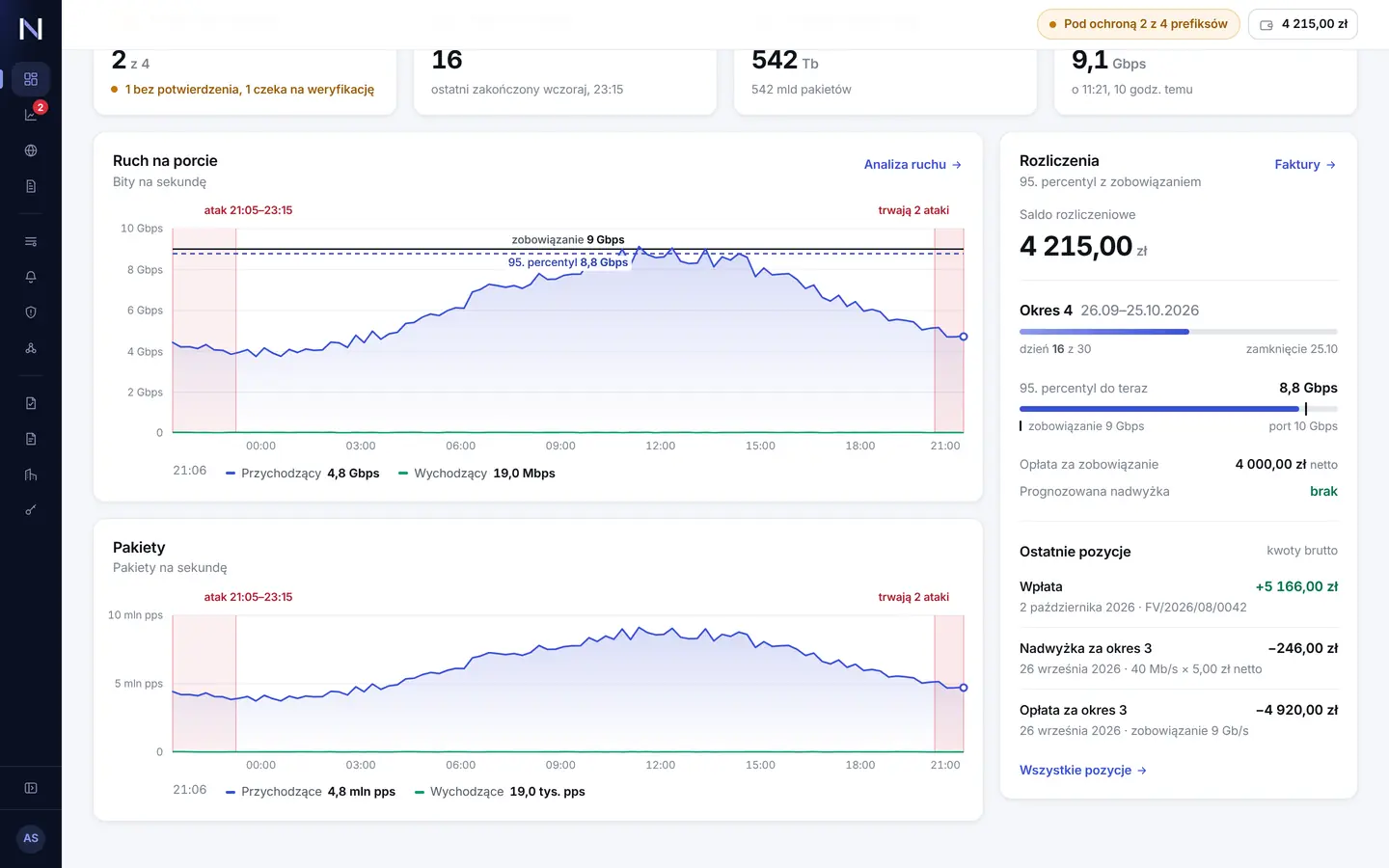The height and width of the screenshot is (868, 1389).
Task: Select the building icon in the sidebar
Action: 31,475
